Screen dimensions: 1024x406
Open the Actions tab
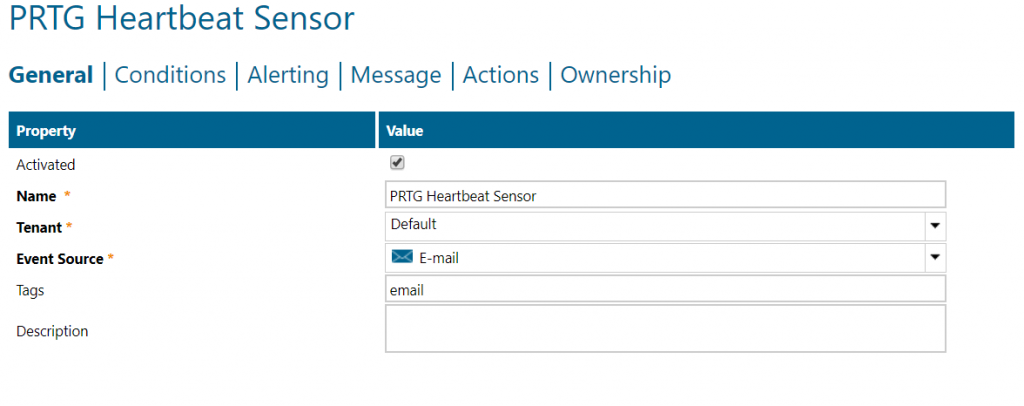501,75
